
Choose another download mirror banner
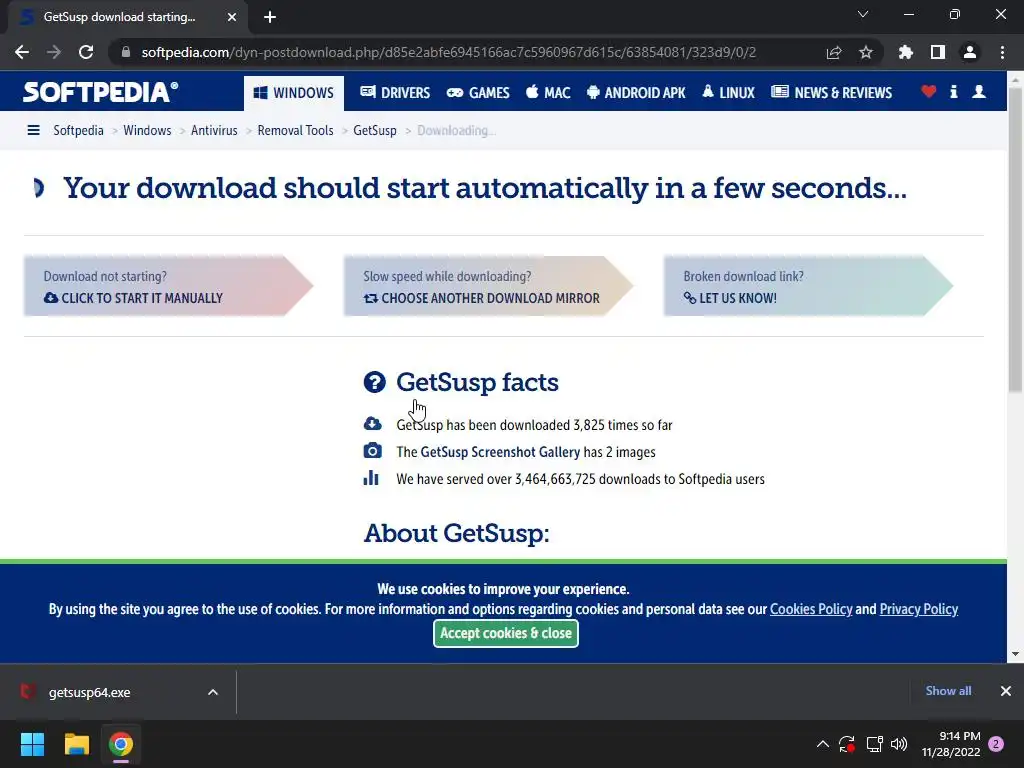[488, 286]
